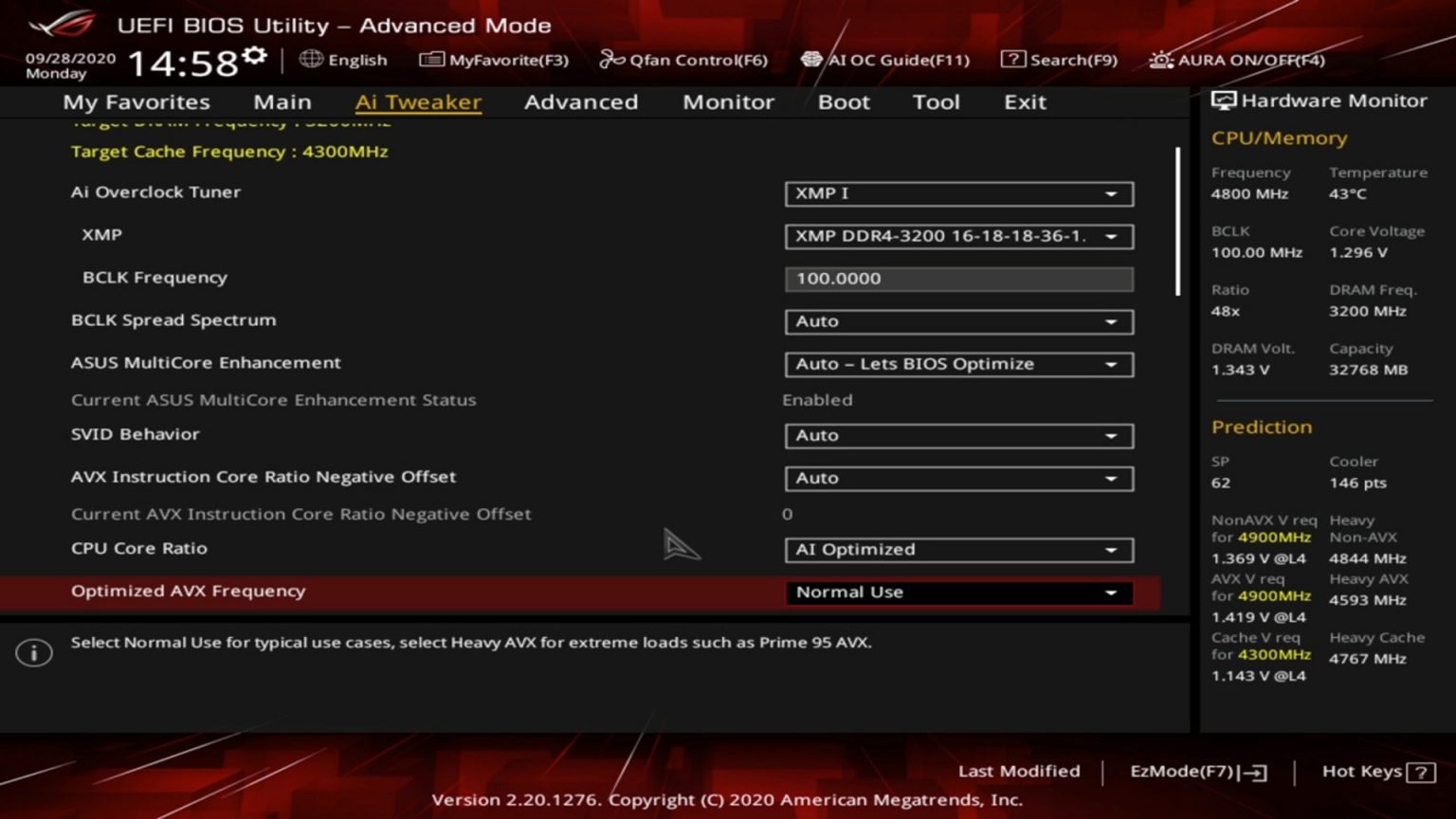Click the 146 pts Cooler value

coord(1357,483)
